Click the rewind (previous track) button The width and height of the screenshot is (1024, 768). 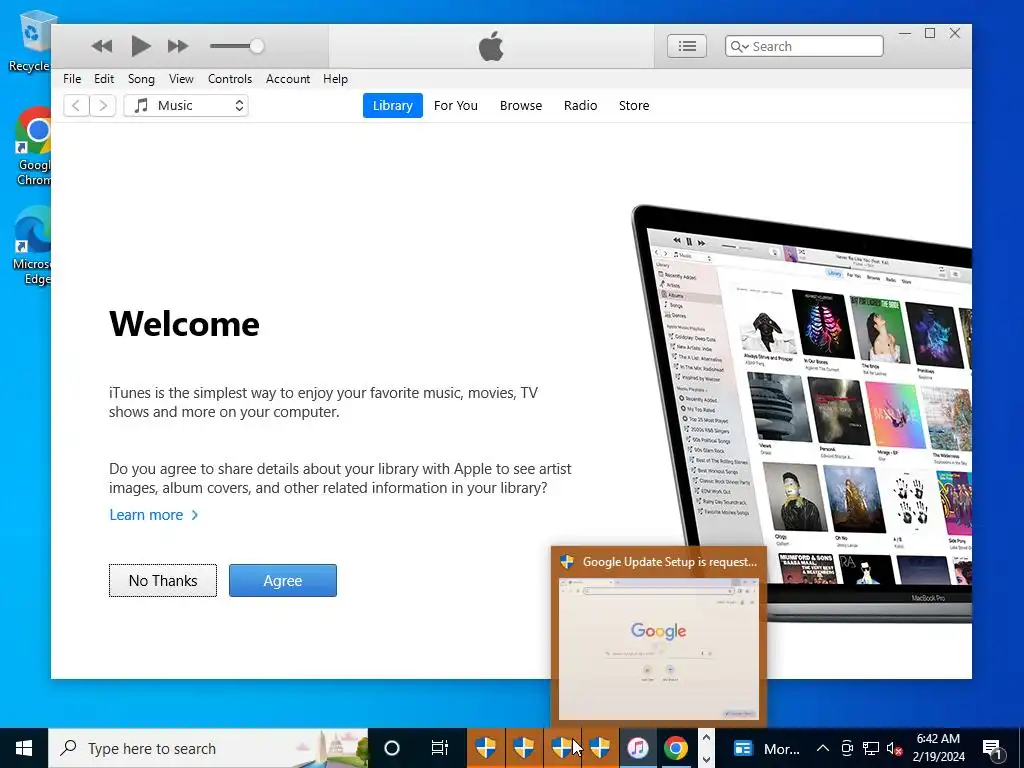102,46
